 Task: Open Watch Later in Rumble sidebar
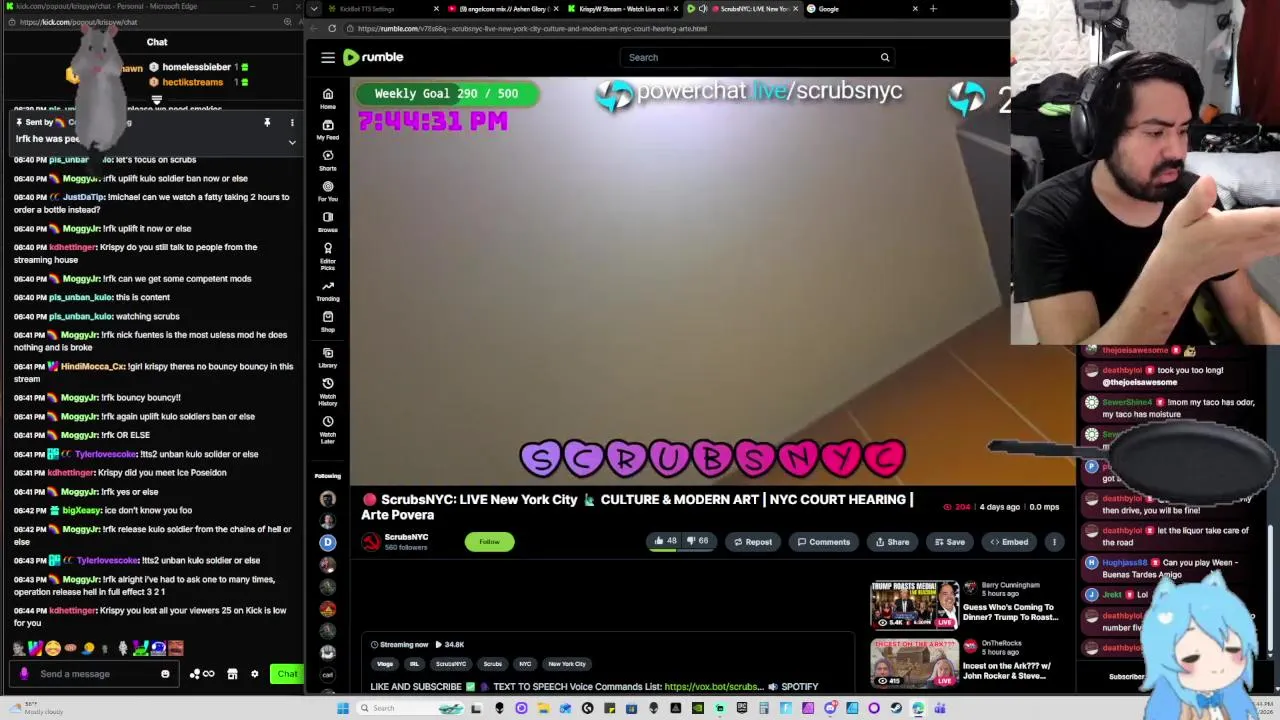(x=327, y=429)
